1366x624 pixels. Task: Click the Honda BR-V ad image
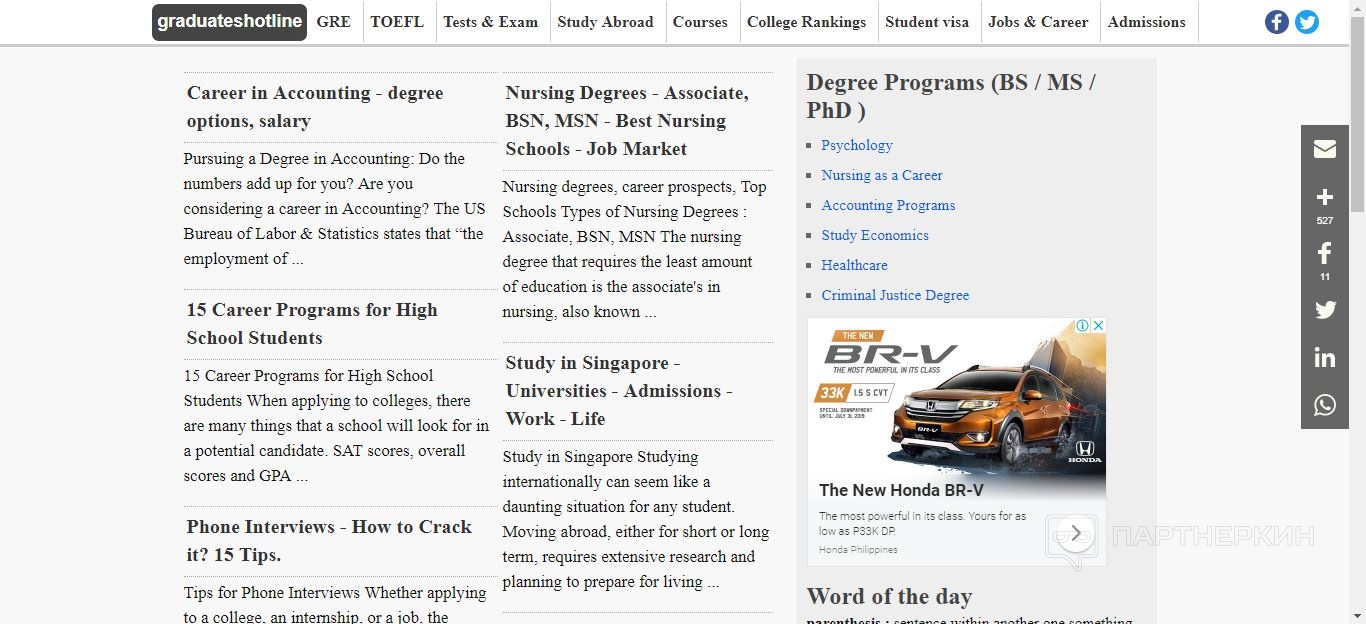(957, 395)
